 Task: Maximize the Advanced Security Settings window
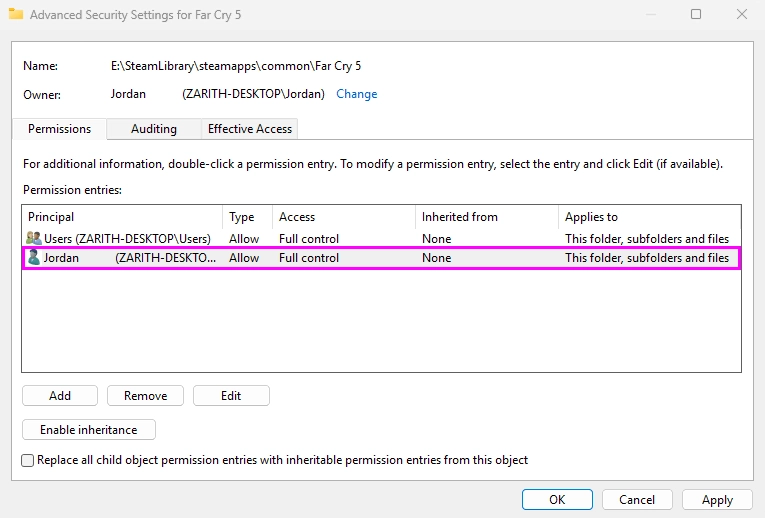point(696,14)
